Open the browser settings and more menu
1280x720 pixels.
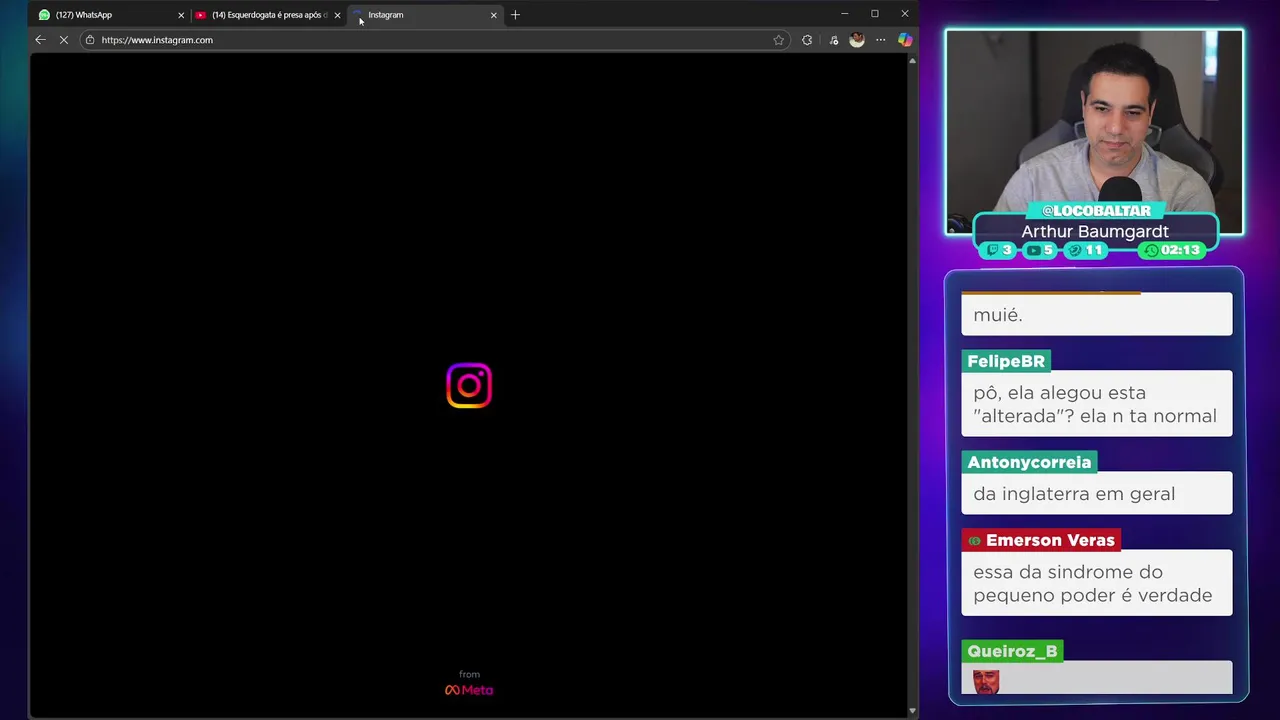880,40
